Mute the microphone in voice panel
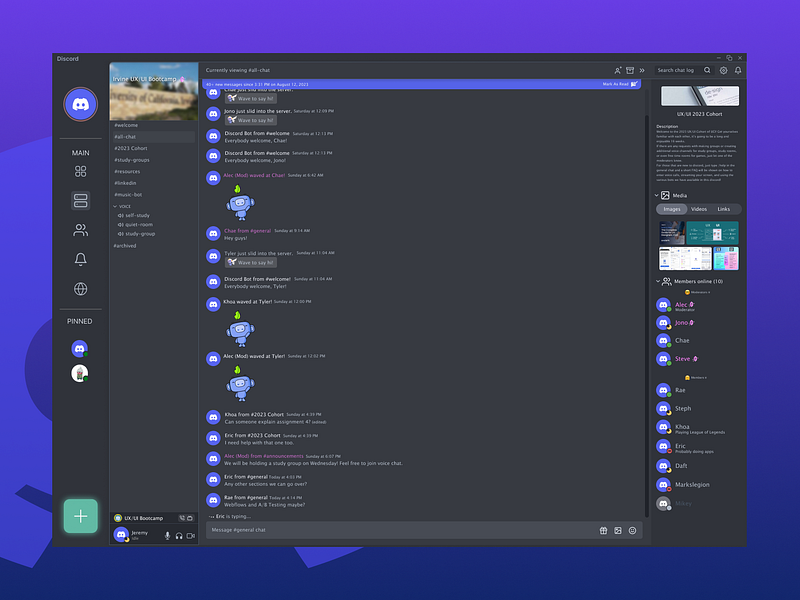Image resolution: width=800 pixels, height=600 pixels. tap(167, 536)
